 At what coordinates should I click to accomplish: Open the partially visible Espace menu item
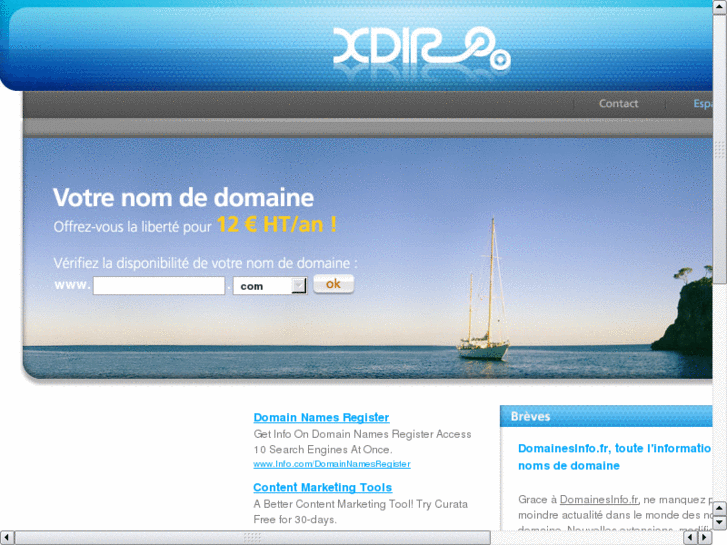point(703,103)
